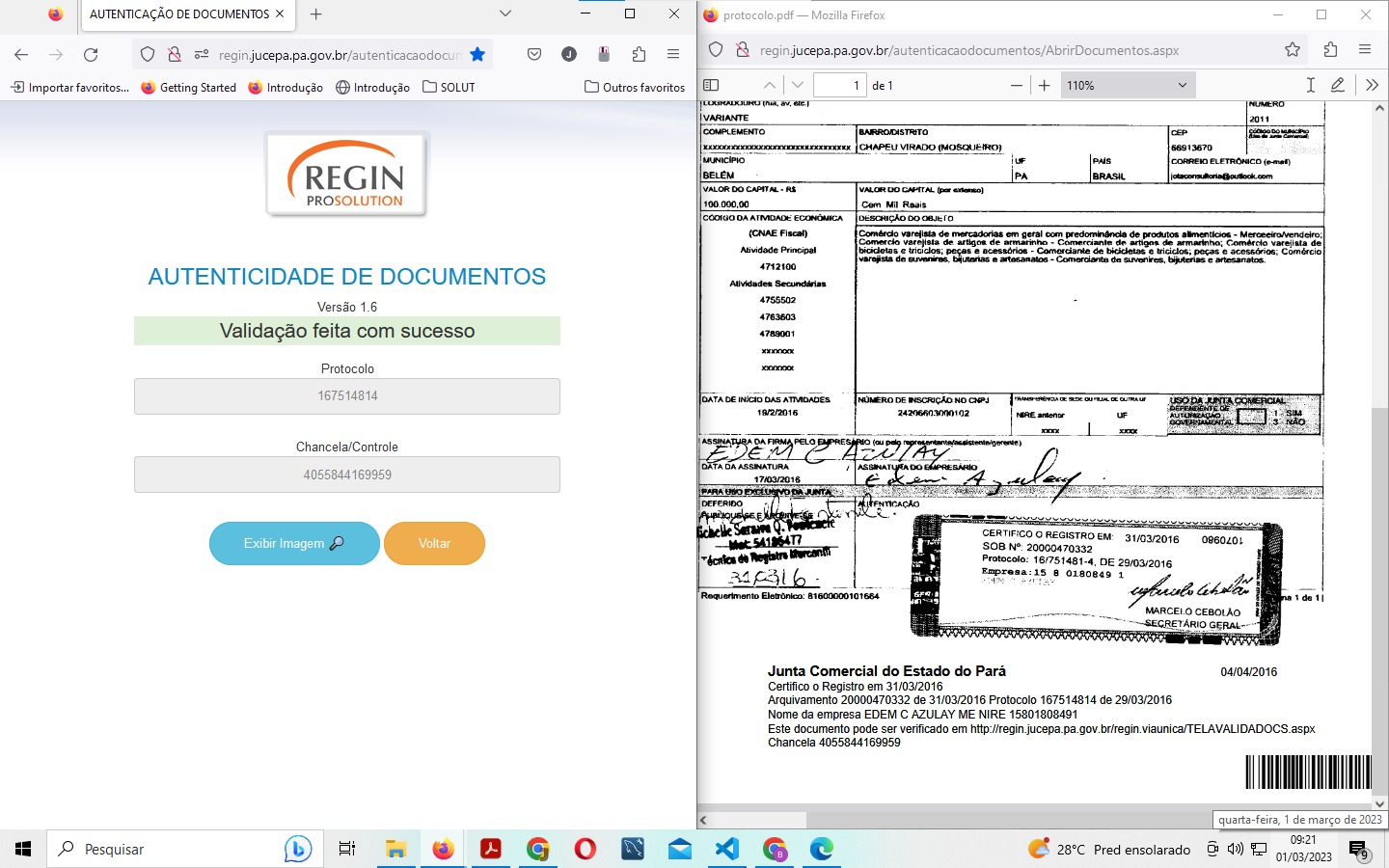1389x868 pixels.
Task: Switch to Firefox on the taskbar
Action: (x=443, y=849)
